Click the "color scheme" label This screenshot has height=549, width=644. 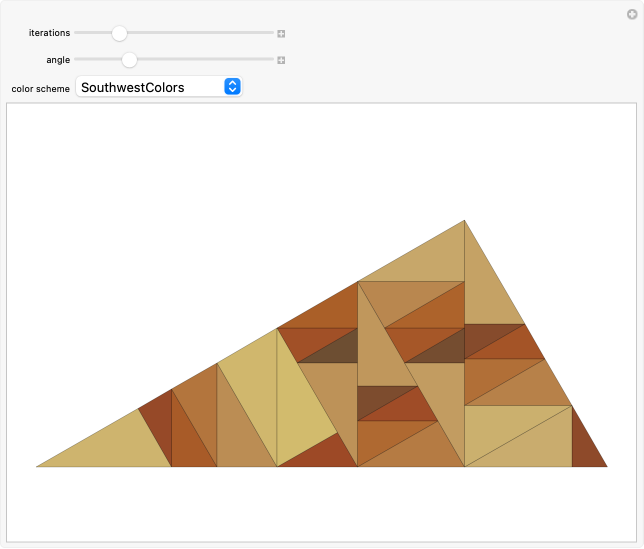[41, 88]
